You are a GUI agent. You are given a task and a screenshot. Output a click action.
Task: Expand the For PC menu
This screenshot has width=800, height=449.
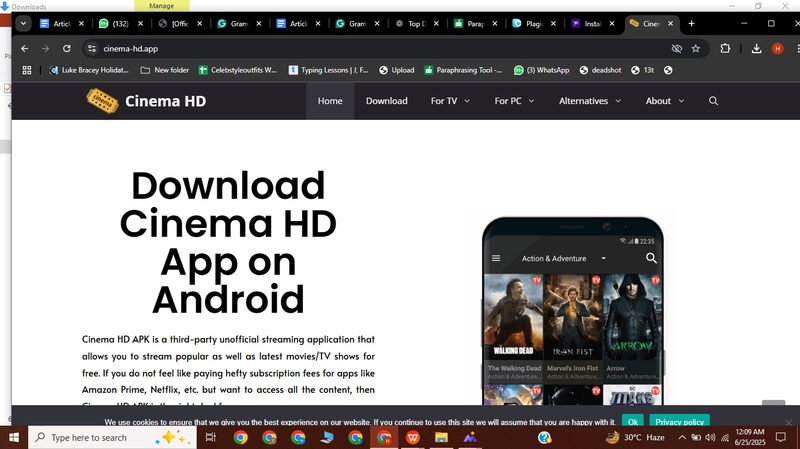(514, 101)
